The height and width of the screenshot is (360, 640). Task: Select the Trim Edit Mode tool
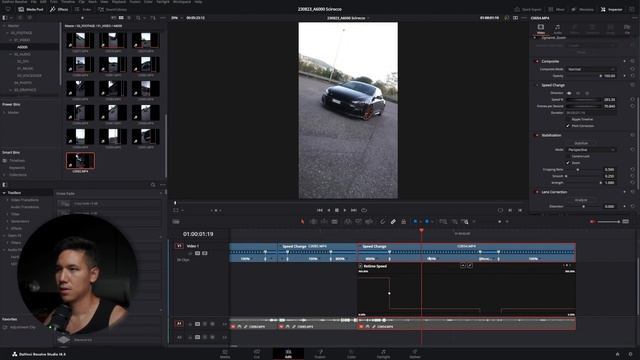[313, 222]
